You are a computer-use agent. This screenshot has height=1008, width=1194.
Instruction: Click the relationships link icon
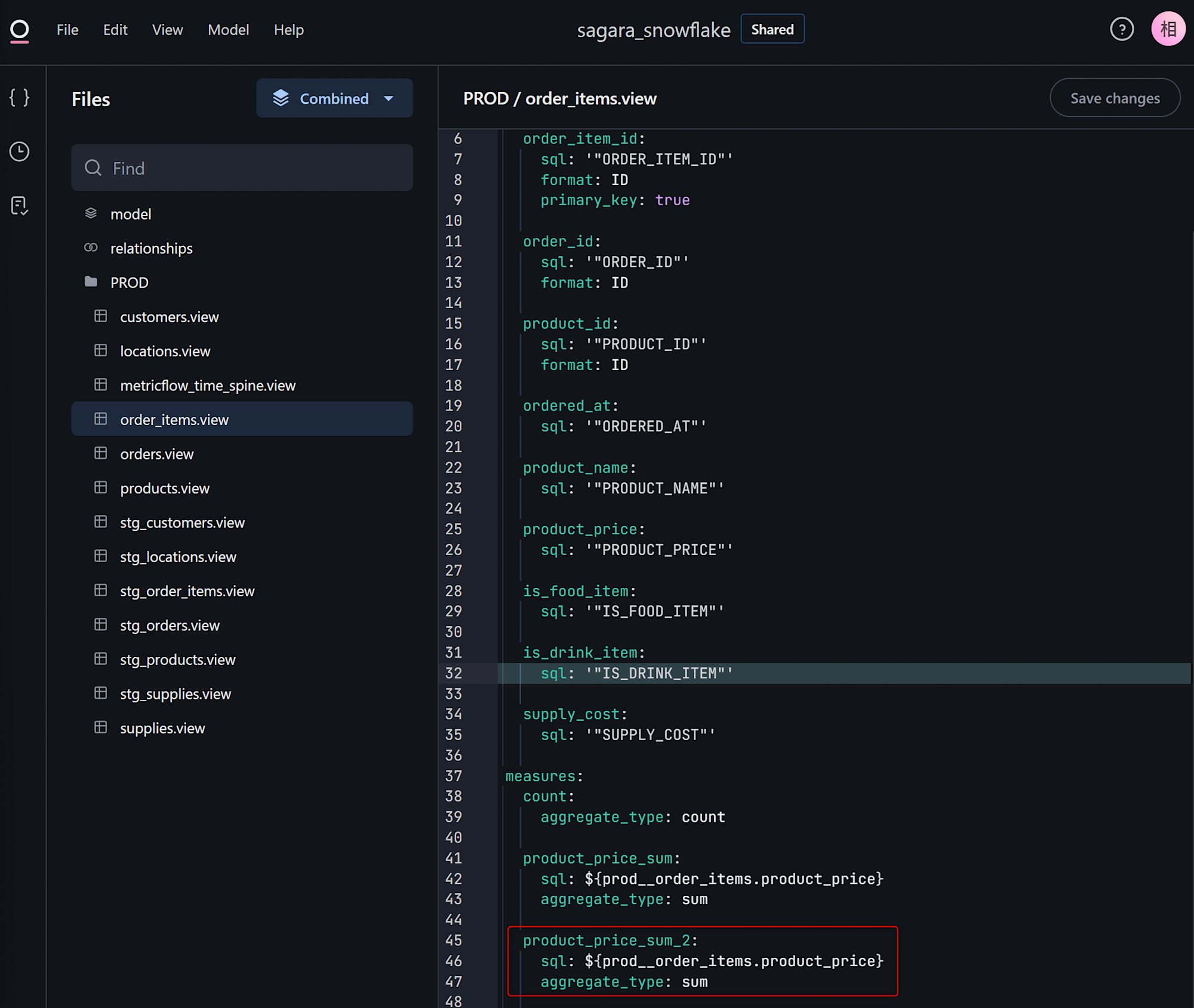[x=91, y=248]
